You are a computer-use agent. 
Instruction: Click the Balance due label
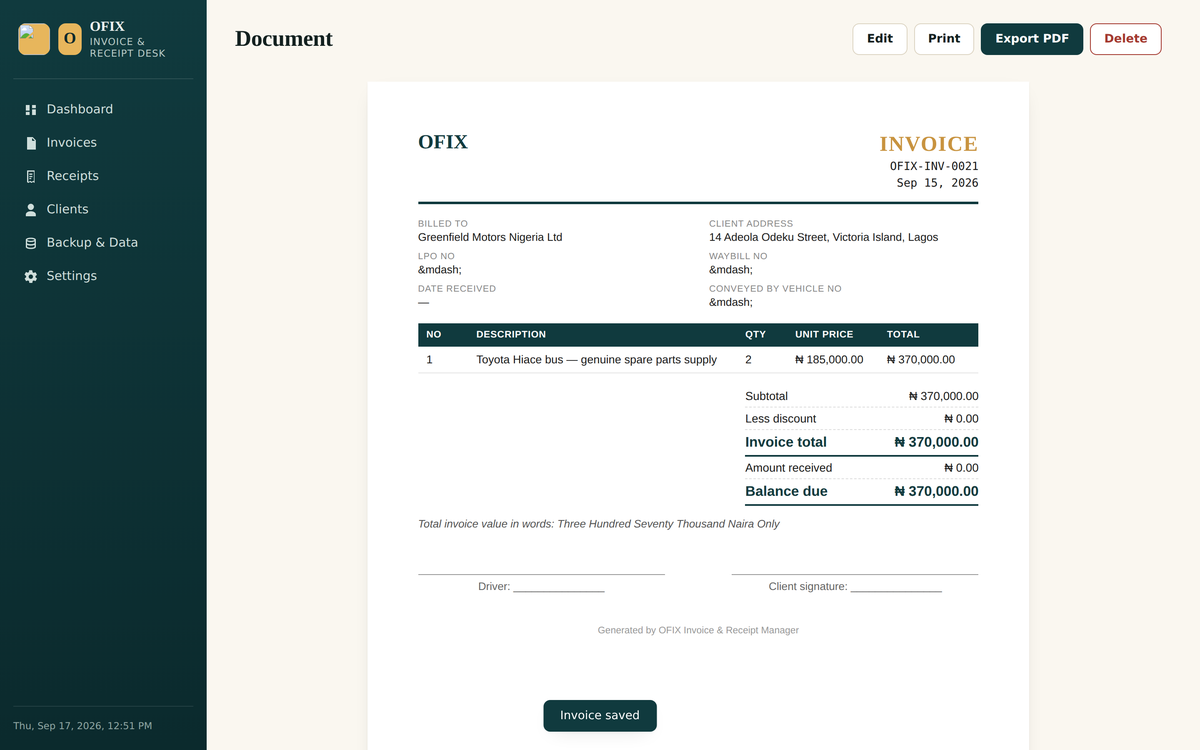(786, 491)
